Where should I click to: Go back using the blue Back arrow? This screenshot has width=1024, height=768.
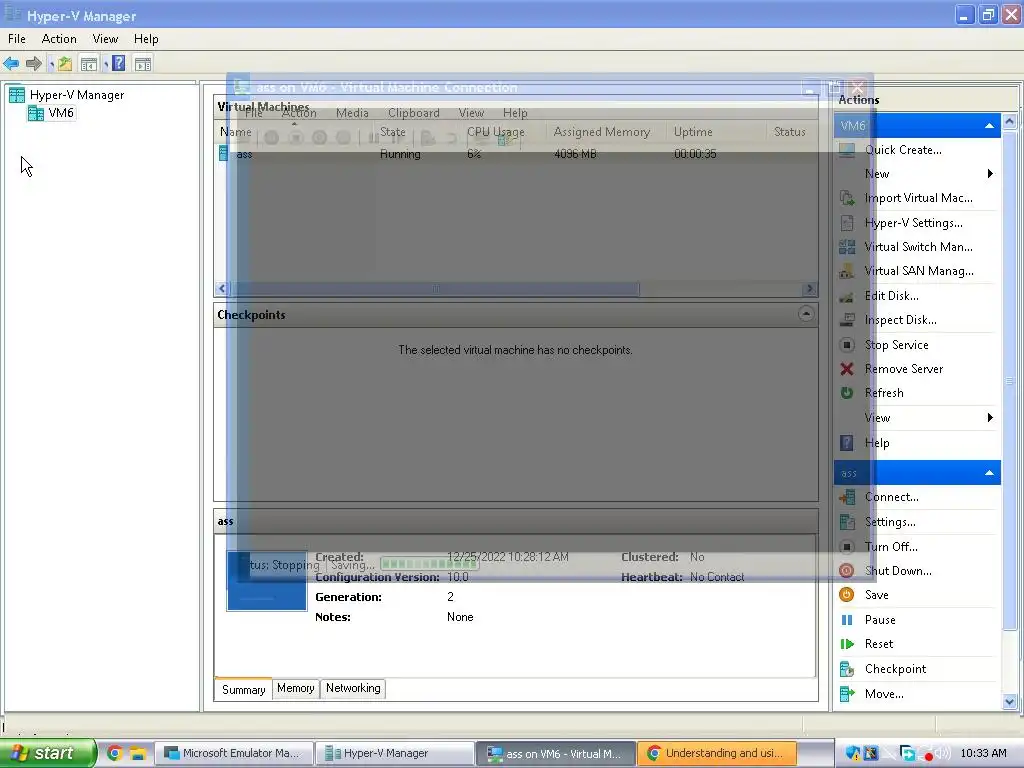click(x=11, y=63)
